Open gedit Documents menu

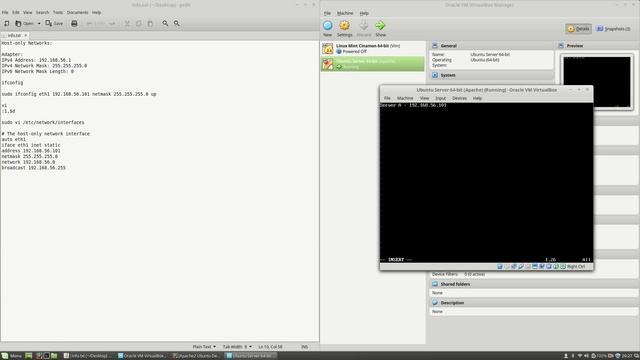pos(78,13)
